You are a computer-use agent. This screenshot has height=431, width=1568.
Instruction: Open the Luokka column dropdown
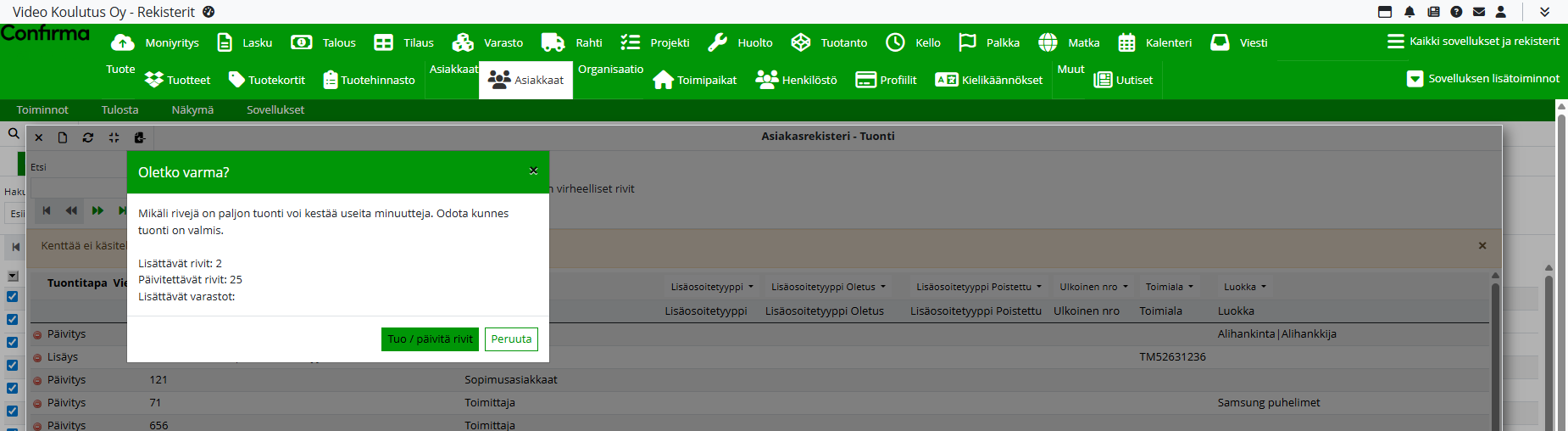pyautogui.click(x=1244, y=287)
